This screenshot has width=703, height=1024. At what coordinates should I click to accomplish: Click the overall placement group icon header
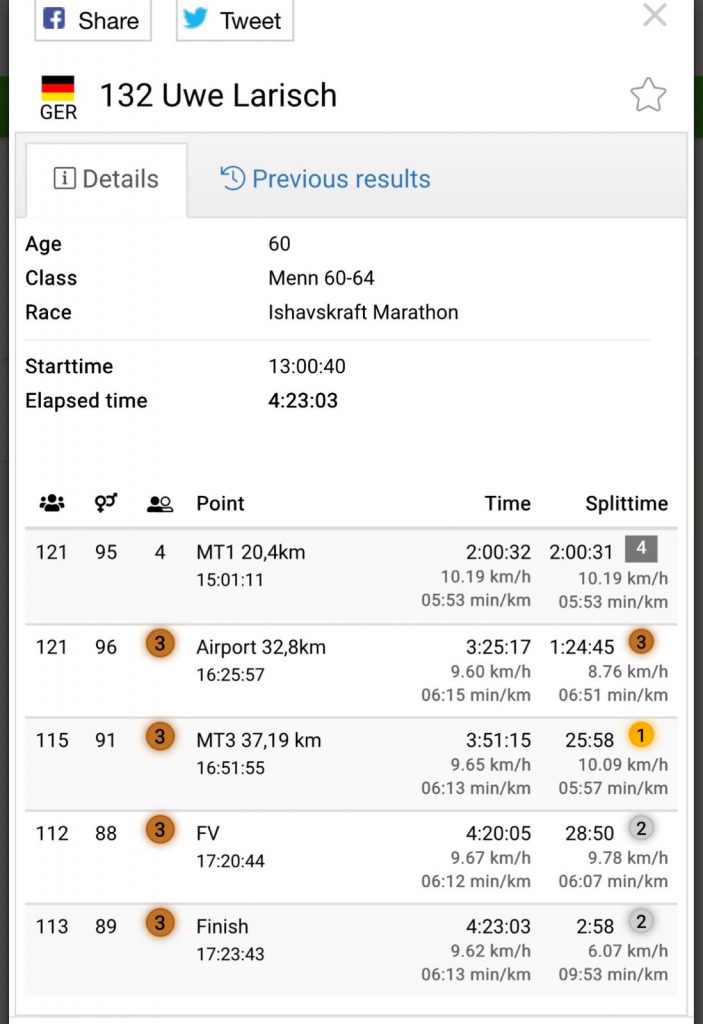52,503
